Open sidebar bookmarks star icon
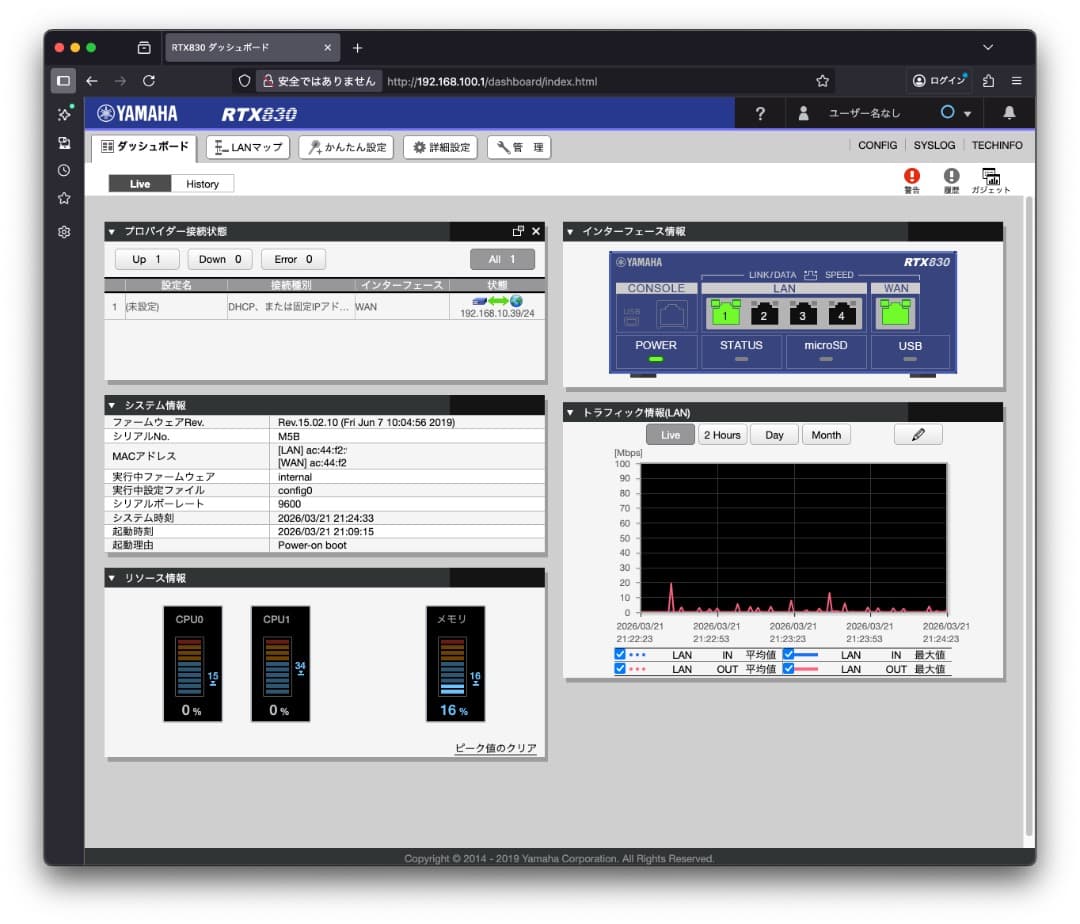Image resolution: width=1080 pixels, height=924 pixels. 64,199
